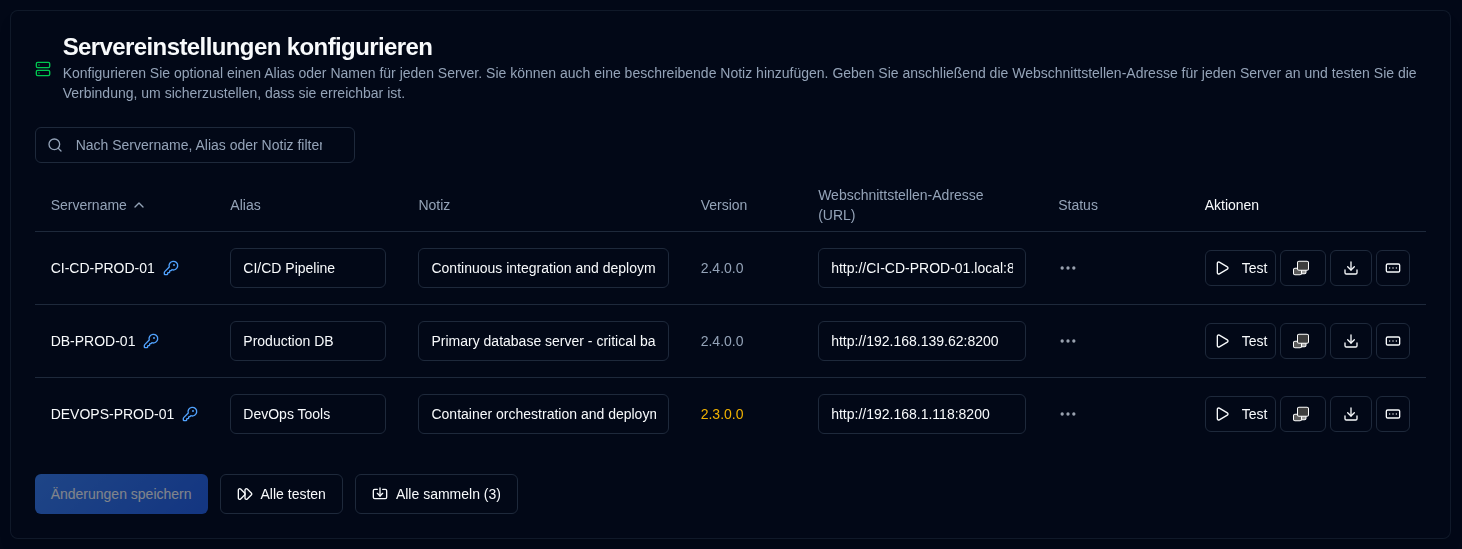The image size is (1462, 549).
Task: Edit URL field http://CI-CD-PROD-01.local
Action: (922, 268)
